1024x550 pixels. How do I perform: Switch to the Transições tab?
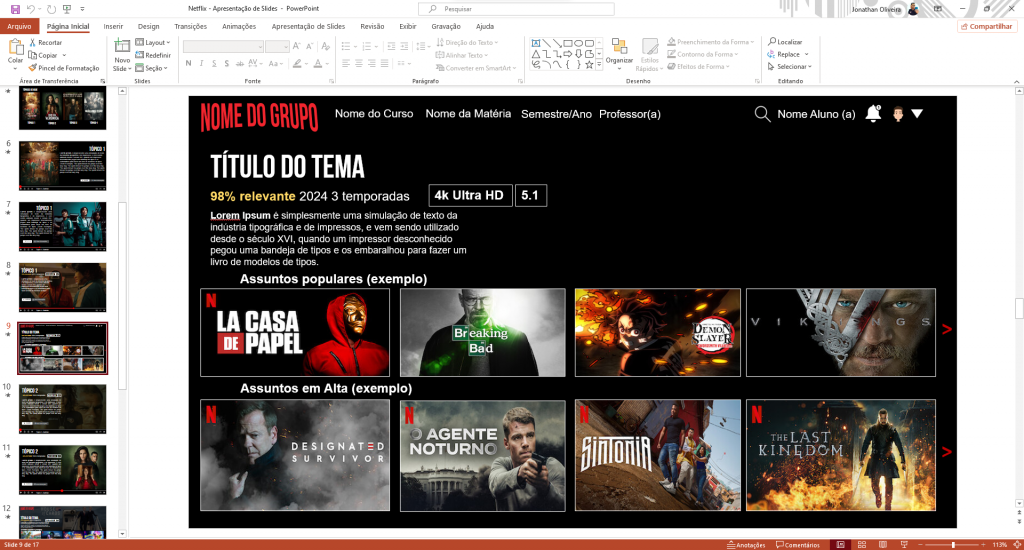pyautogui.click(x=191, y=26)
